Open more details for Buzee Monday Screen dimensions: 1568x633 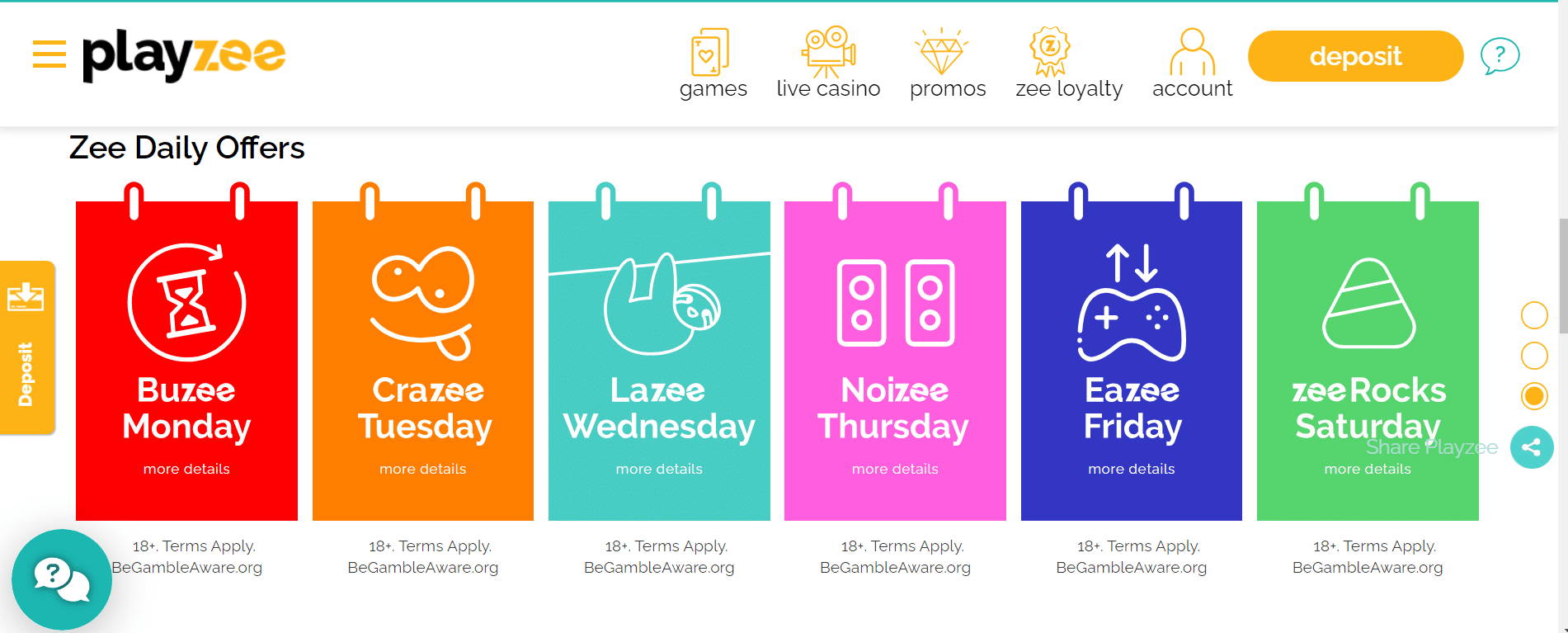point(186,469)
